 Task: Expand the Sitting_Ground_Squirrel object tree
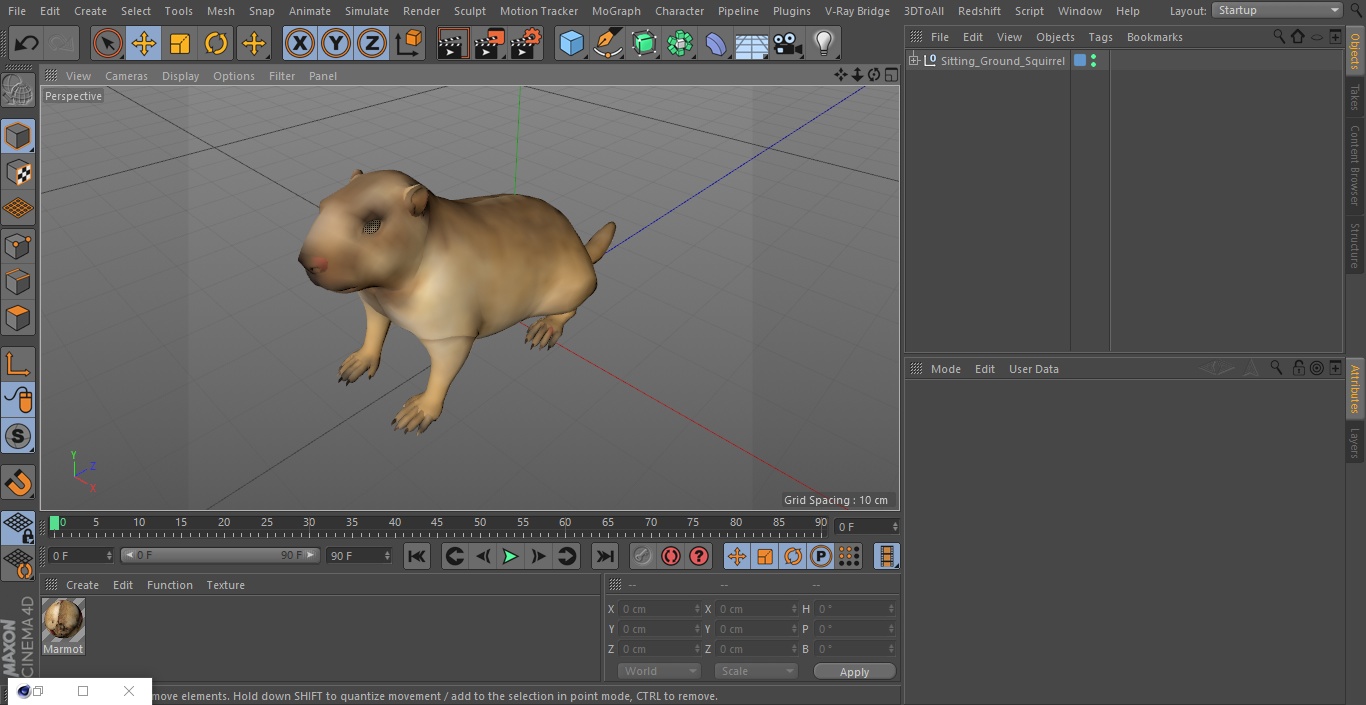pos(913,61)
